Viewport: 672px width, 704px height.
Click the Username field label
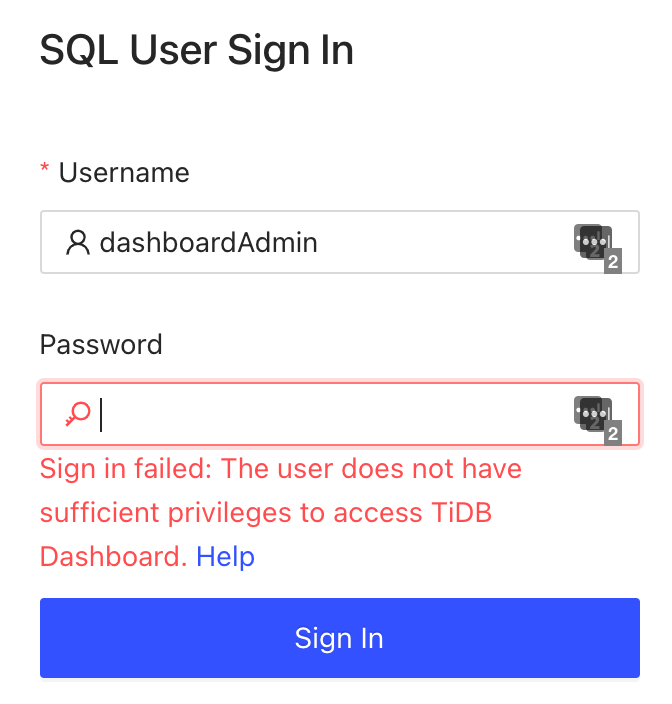tap(124, 173)
